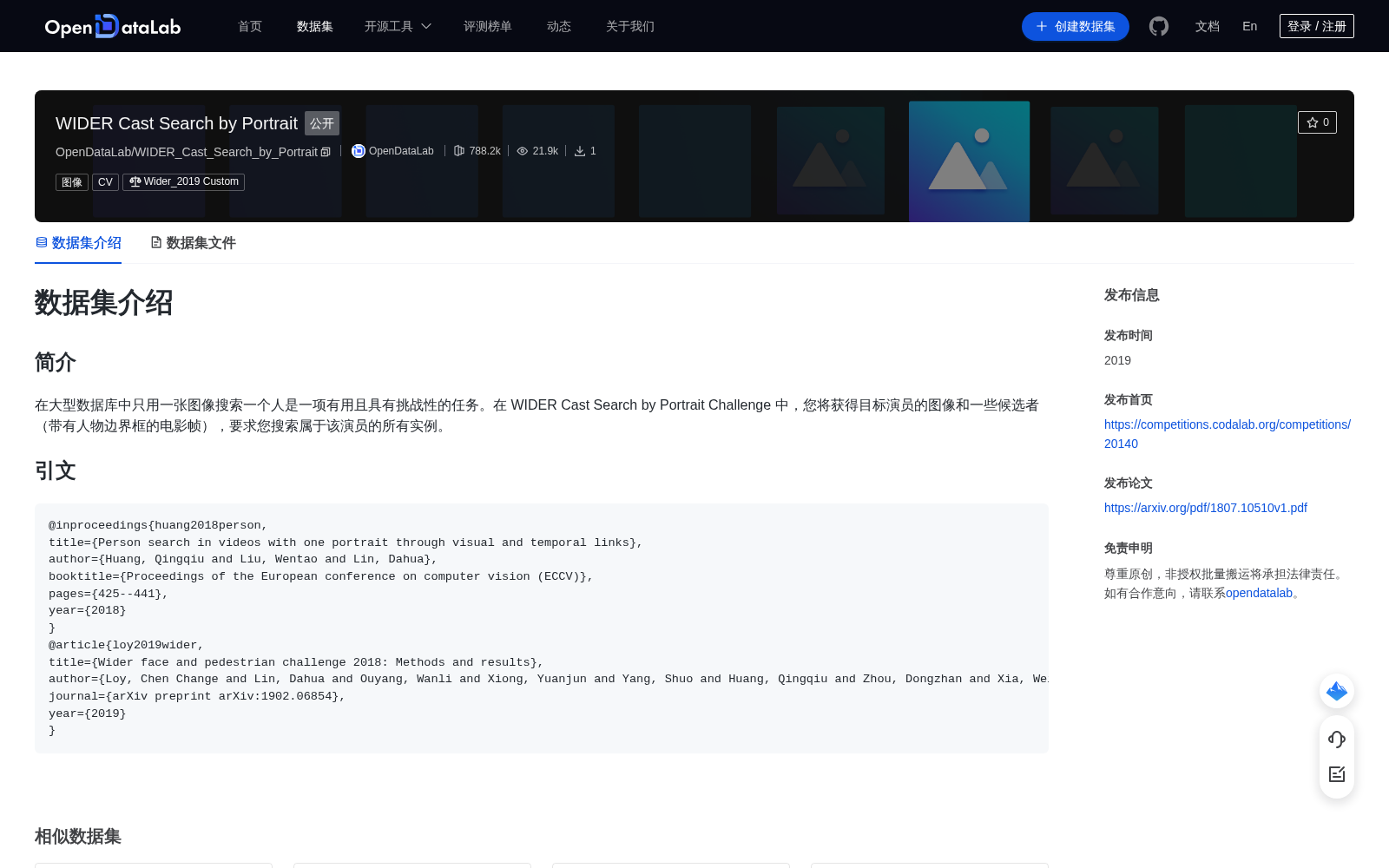Switch to 数据集介绍 tab
This screenshot has height=868, width=1389.
pos(78,243)
